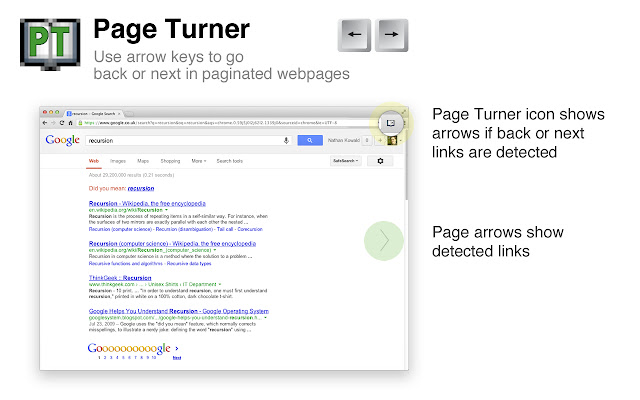Select the Shopping search tab
The height and width of the screenshot is (400, 640).
[170, 161]
